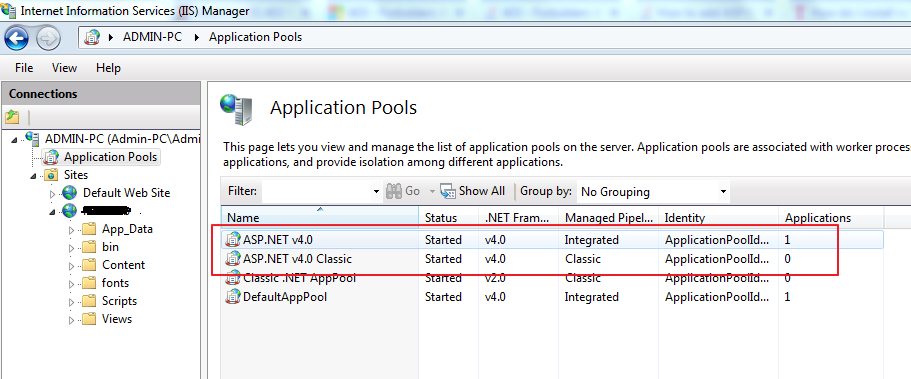911x379 pixels.
Task: Click the Scripts folder icon
Action: (x=88, y=301)
